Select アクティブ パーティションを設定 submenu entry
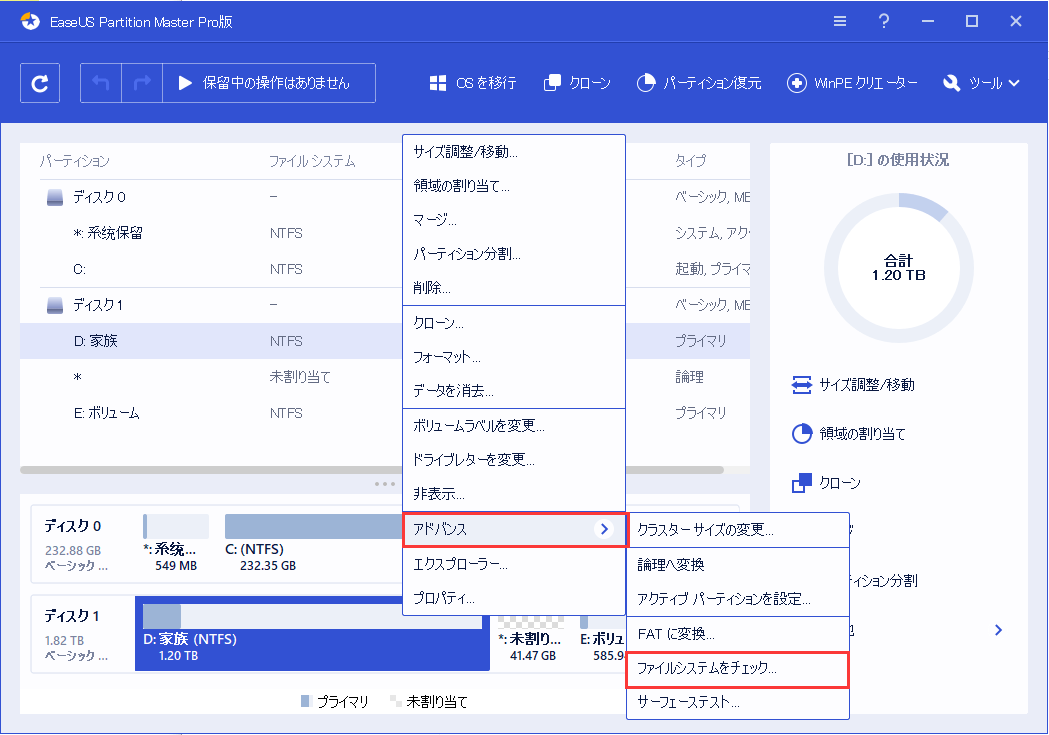The image size is (1049, 735). [x=738, y=599]
